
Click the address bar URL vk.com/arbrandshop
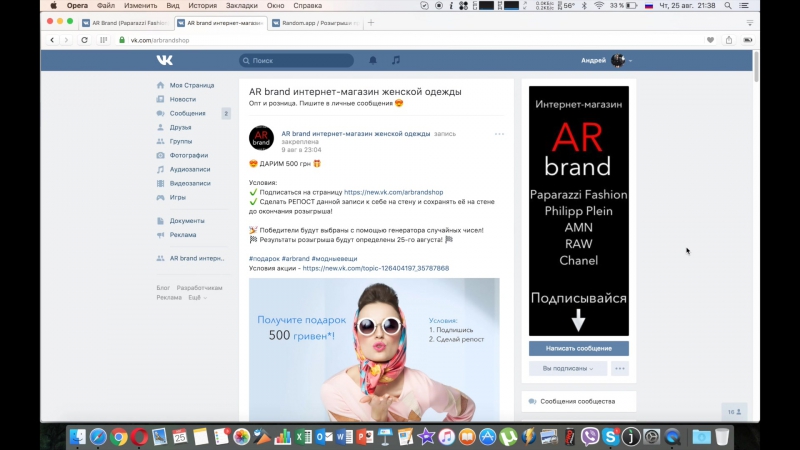tap(160, 40)
